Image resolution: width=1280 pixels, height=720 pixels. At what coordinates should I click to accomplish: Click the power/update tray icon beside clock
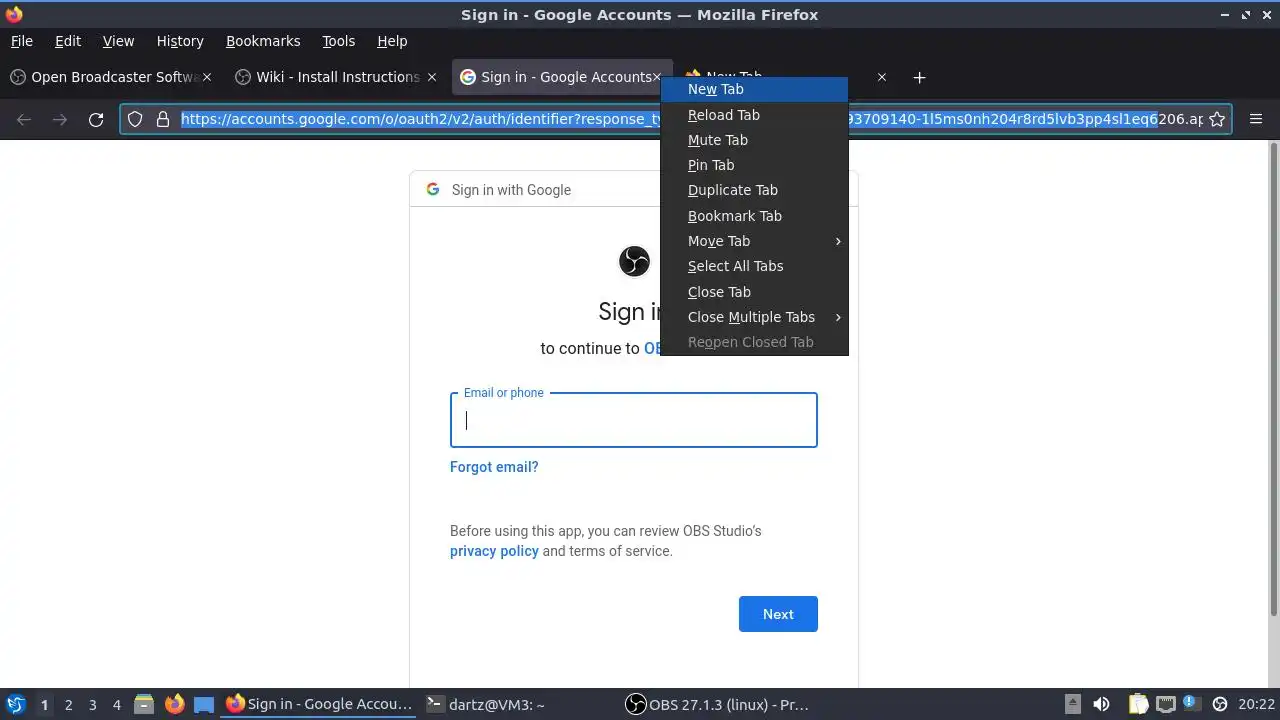[1219, 704]
